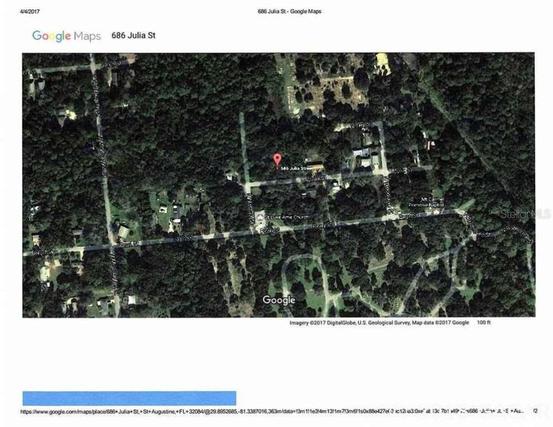Click the Stellar MLS watermark on map
Screen dimensions: 553x427
click(x=525, y=214)
